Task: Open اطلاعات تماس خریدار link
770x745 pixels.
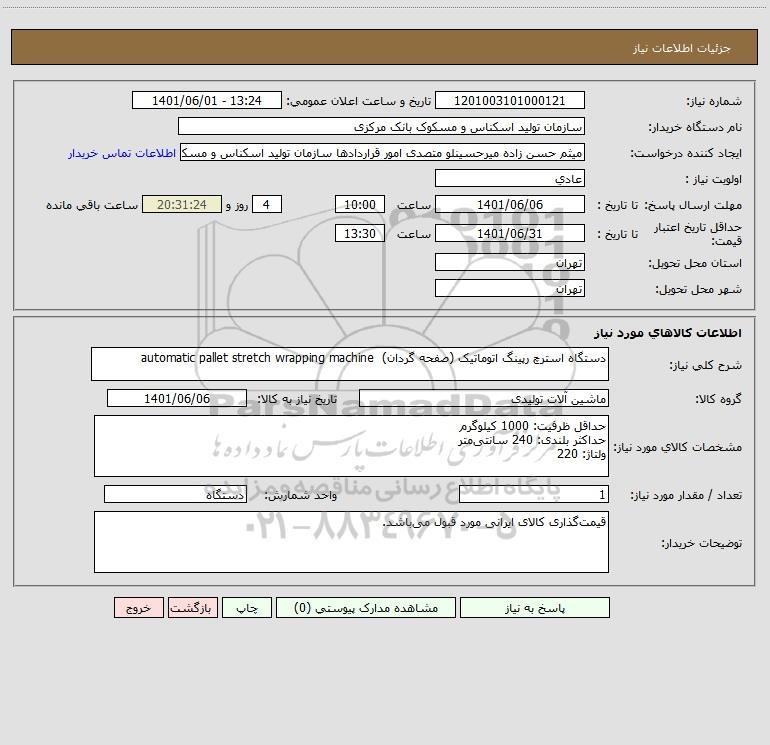Action: coord(122,153)
